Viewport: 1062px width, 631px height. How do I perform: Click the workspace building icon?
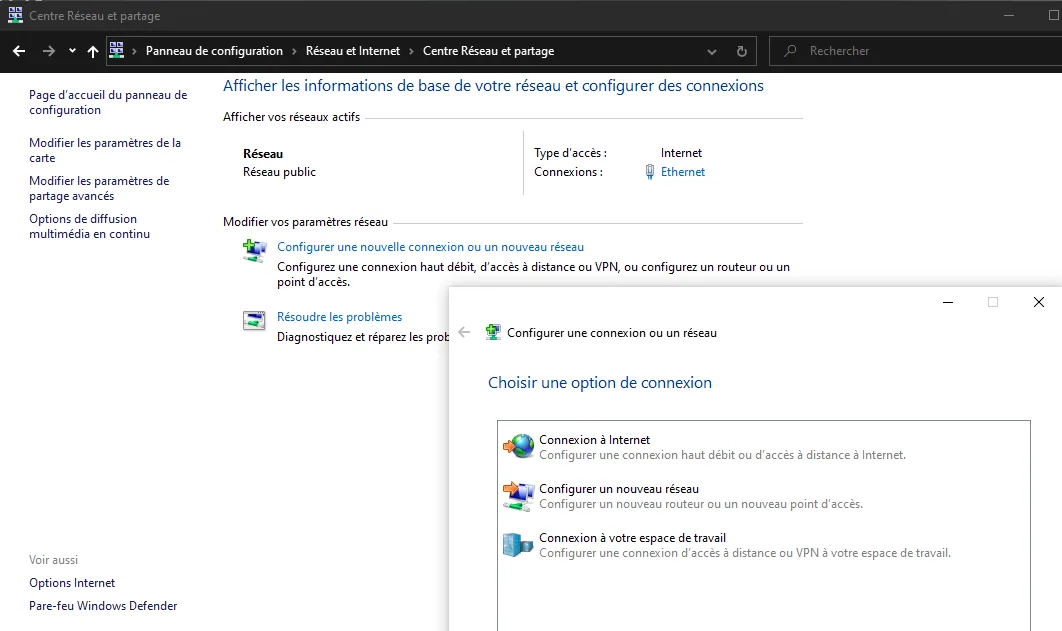tap(518, 544)
